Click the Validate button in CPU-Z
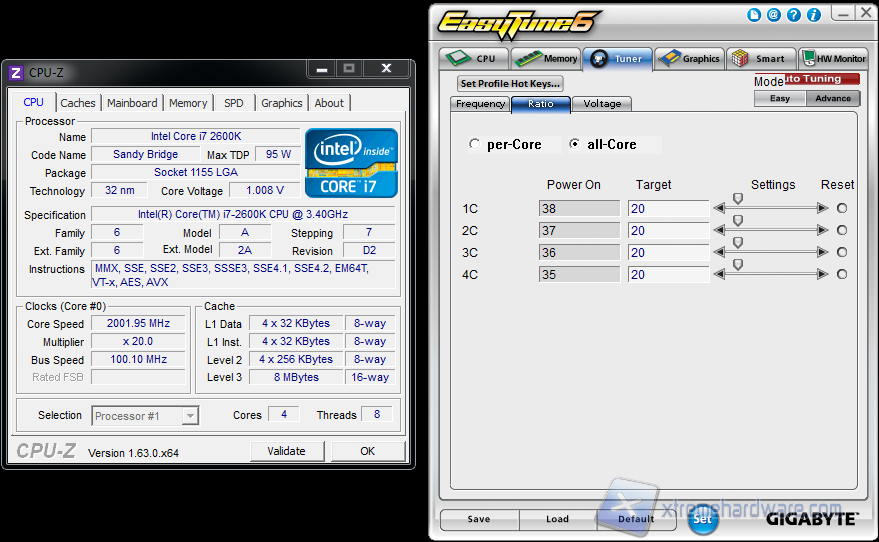The width and height of the screenshot is (879, 542). (286, 451)
